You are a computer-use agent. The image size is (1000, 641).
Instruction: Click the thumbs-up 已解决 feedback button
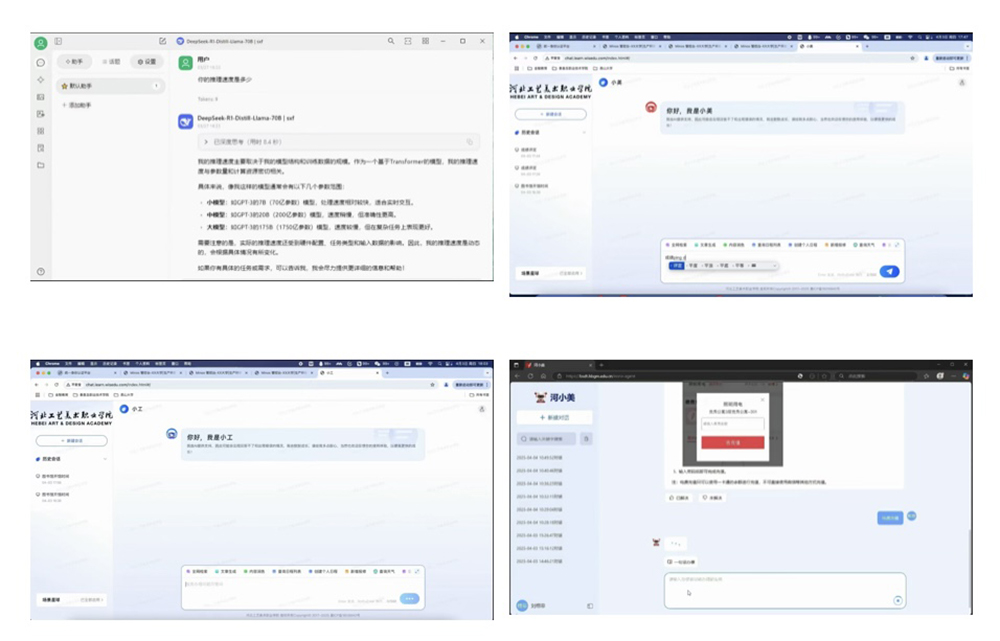click(x=679, y=497)
